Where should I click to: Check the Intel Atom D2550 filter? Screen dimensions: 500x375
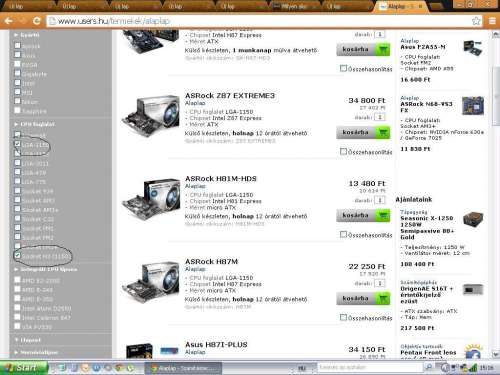coord(17,307)
